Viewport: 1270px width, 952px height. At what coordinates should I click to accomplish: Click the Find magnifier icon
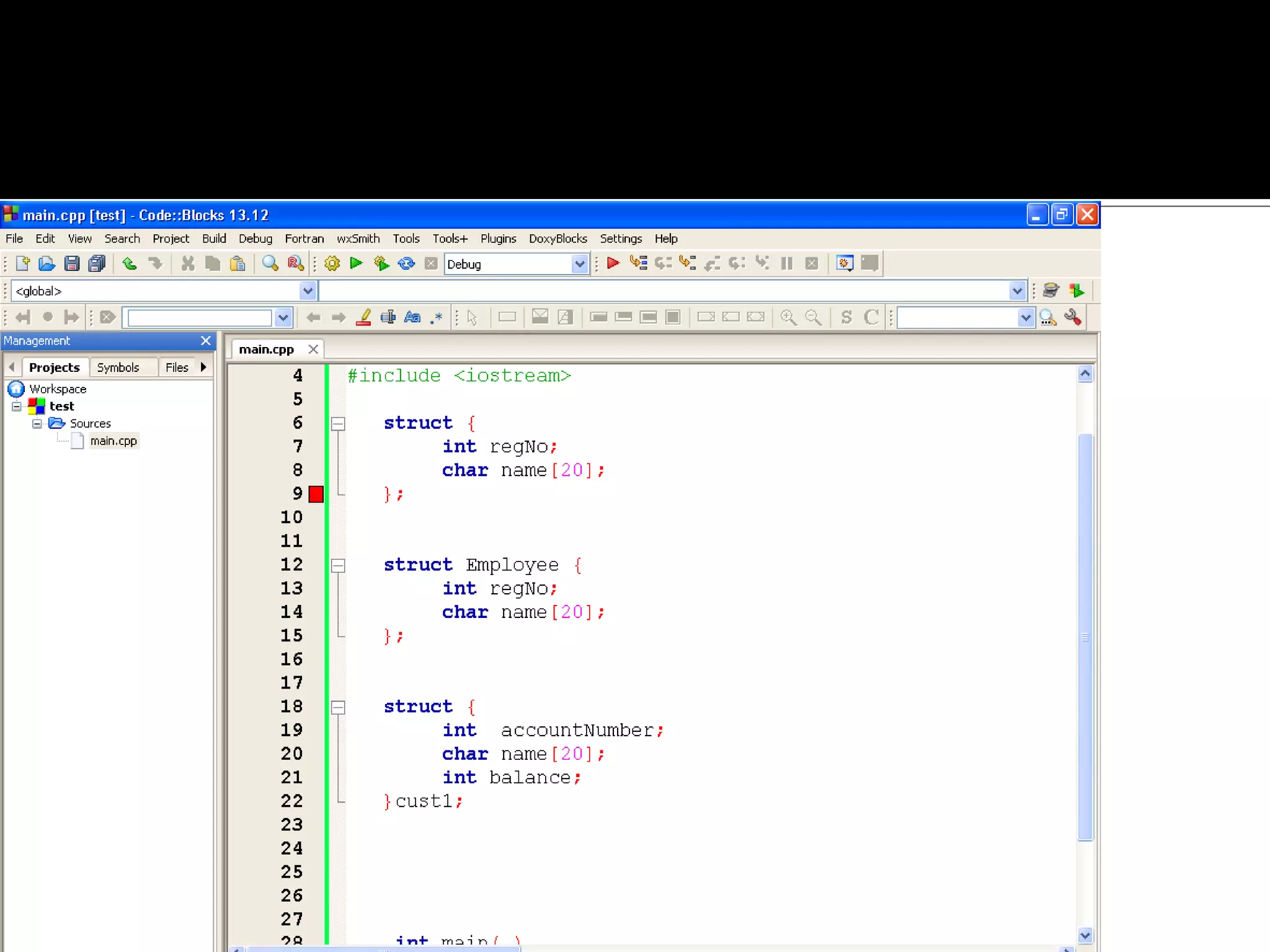point(270,263)
